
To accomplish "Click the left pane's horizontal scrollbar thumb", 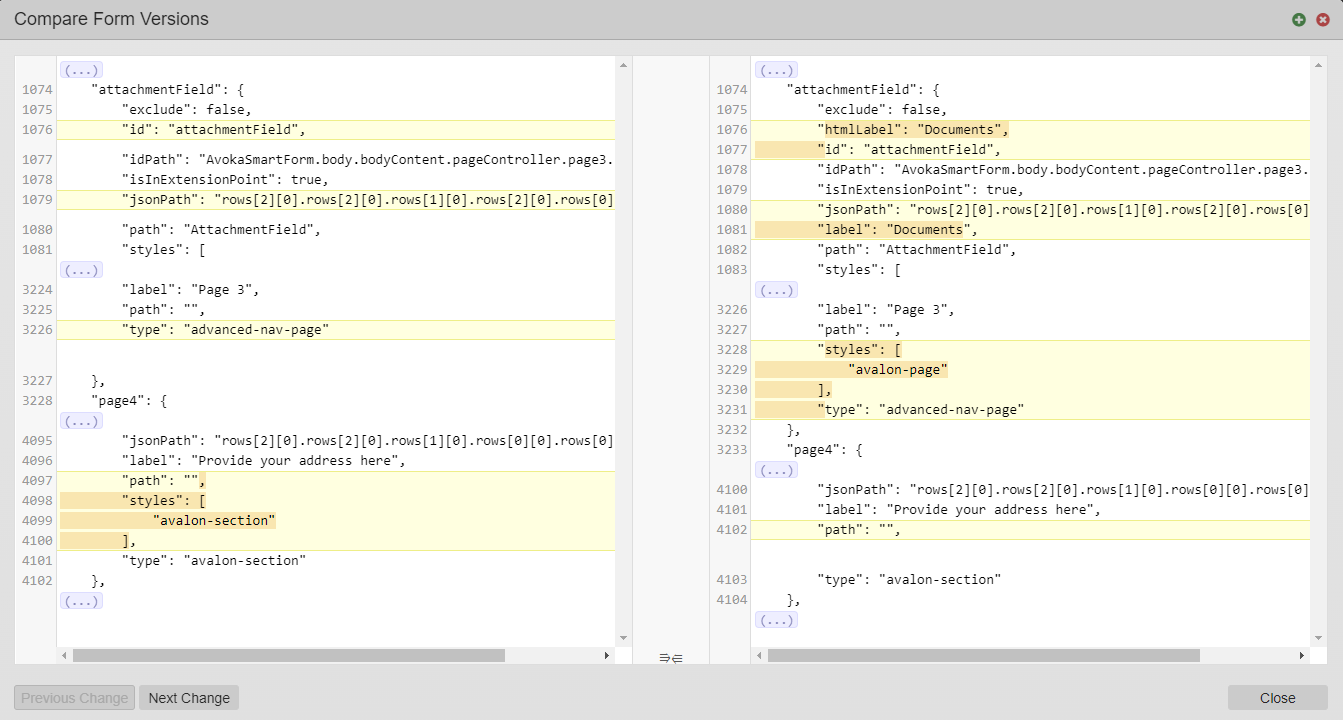I will (x=288, y=656).
